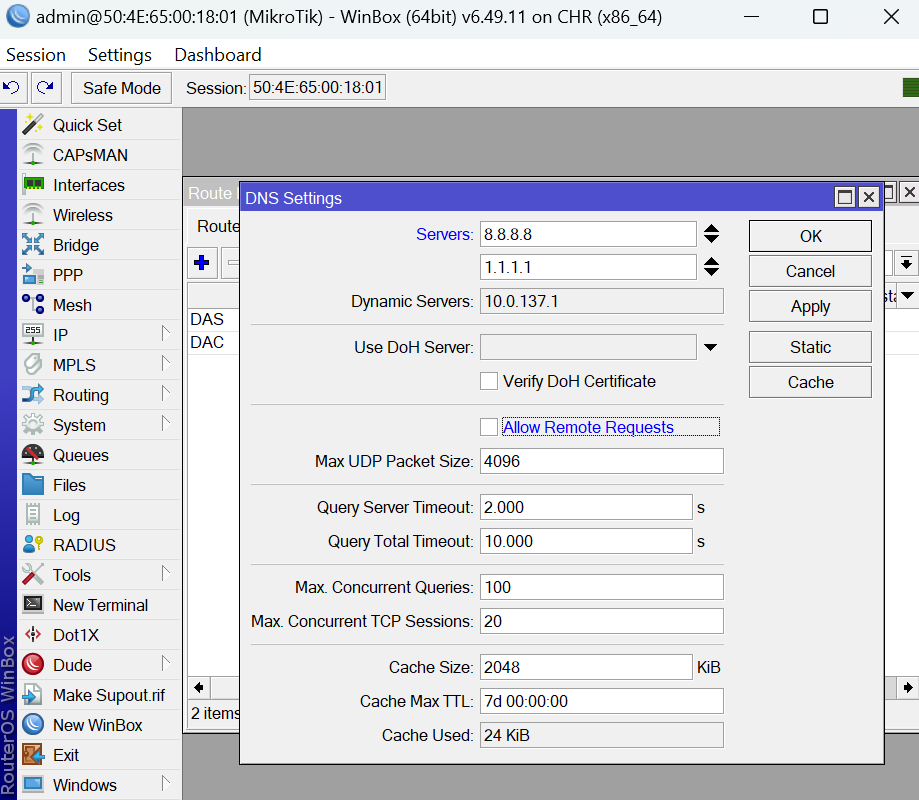919x800 pixels.
Task: Expand MPLS submenu
Action: 166,363
